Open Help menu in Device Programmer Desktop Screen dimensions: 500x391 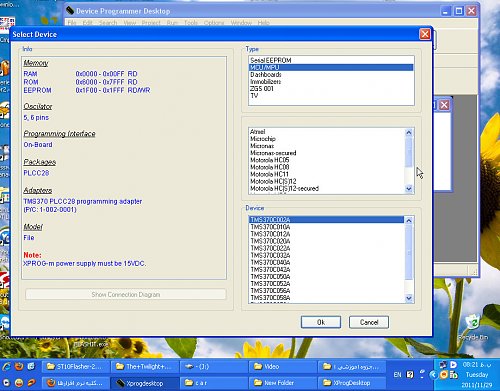pos(263,23)
